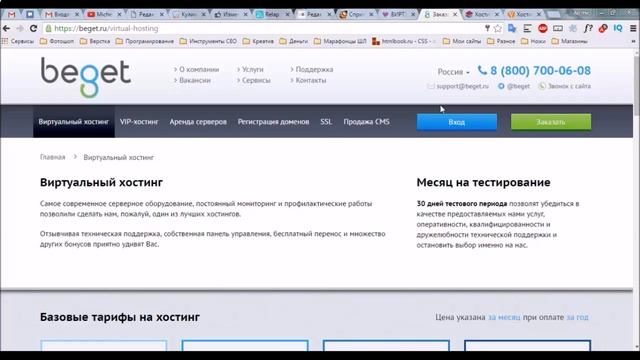This screenshot has height=360, width=640.
Task: Expand the Россия region dropdown
Action: tap(453, 72)
